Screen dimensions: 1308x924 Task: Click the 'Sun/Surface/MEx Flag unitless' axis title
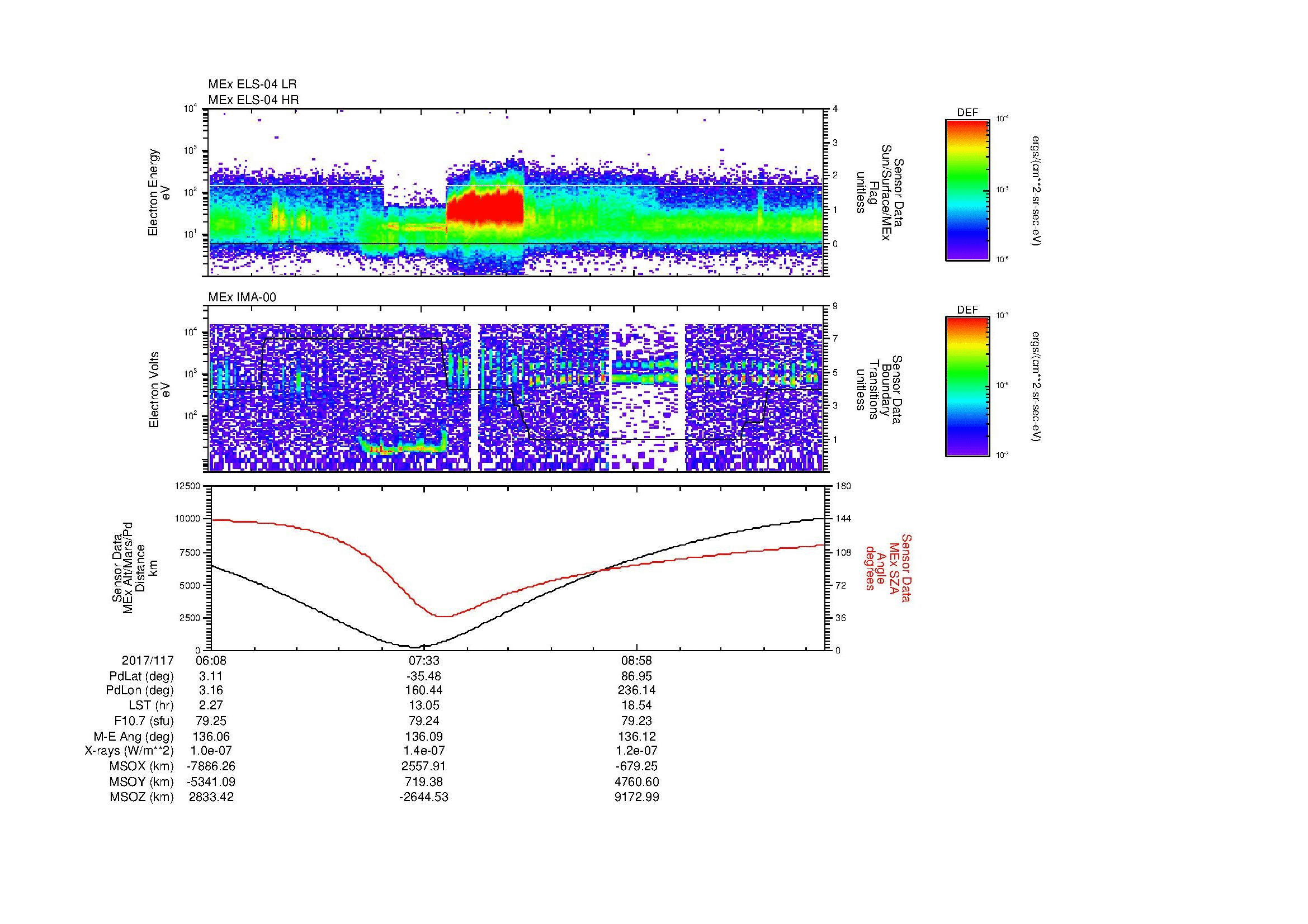[879, 192]
